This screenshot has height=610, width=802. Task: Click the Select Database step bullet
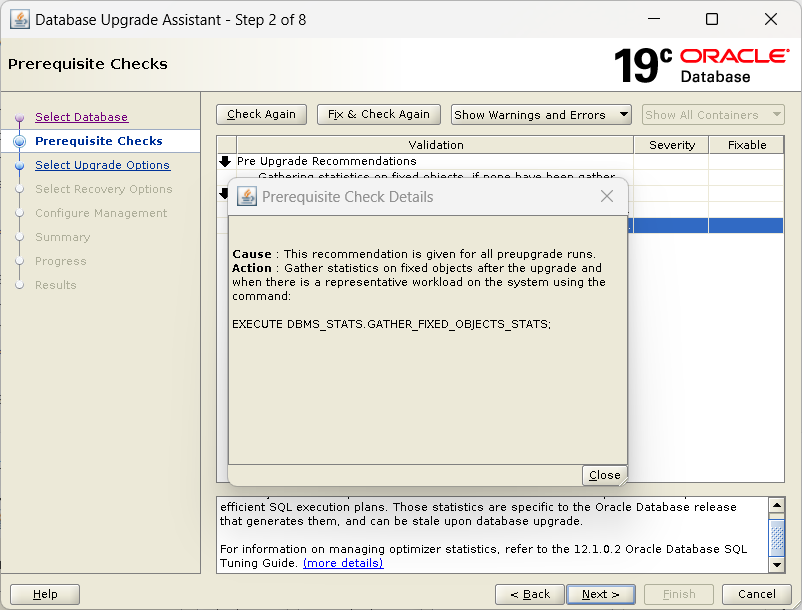point(19,118)
